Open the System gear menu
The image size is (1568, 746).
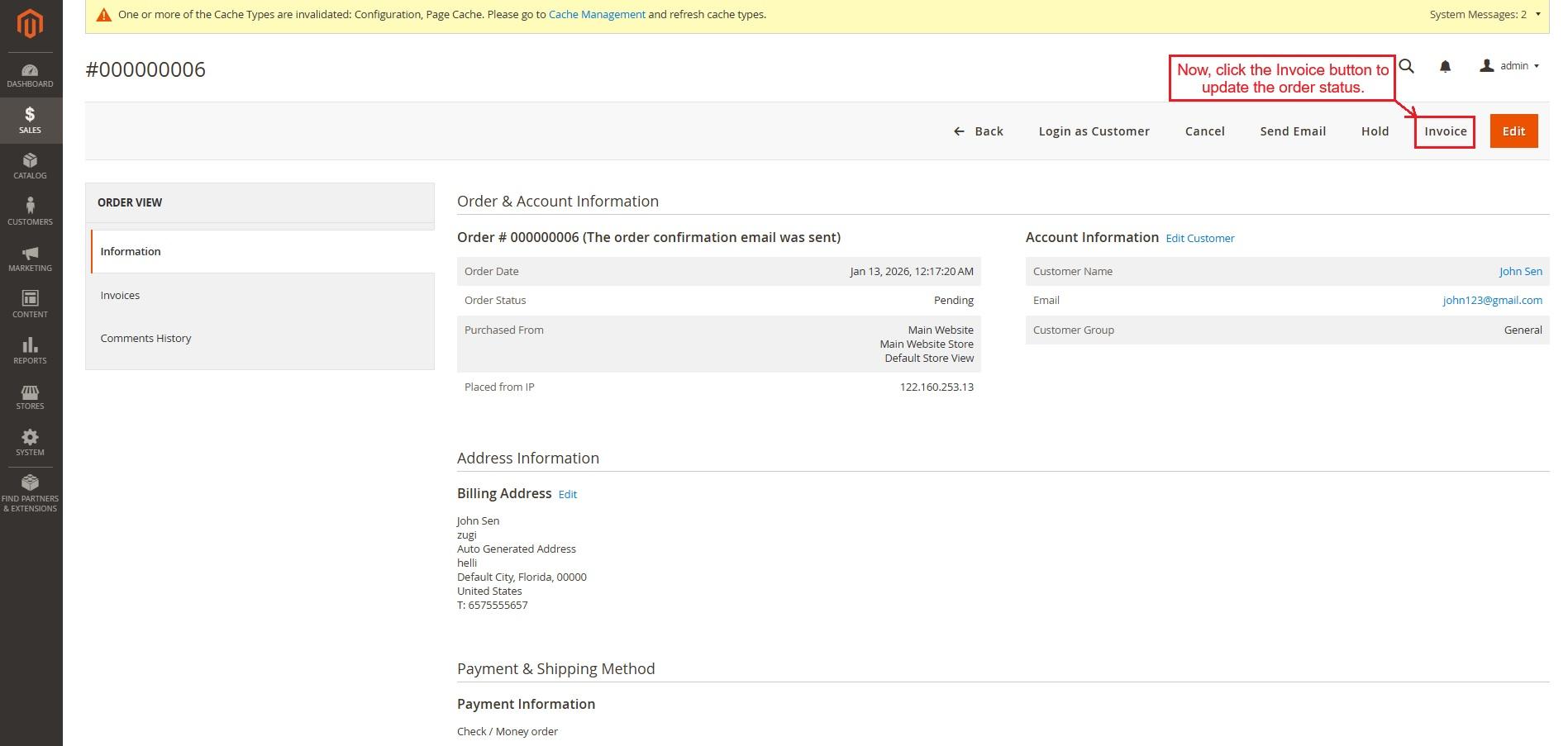click(30, 443)
